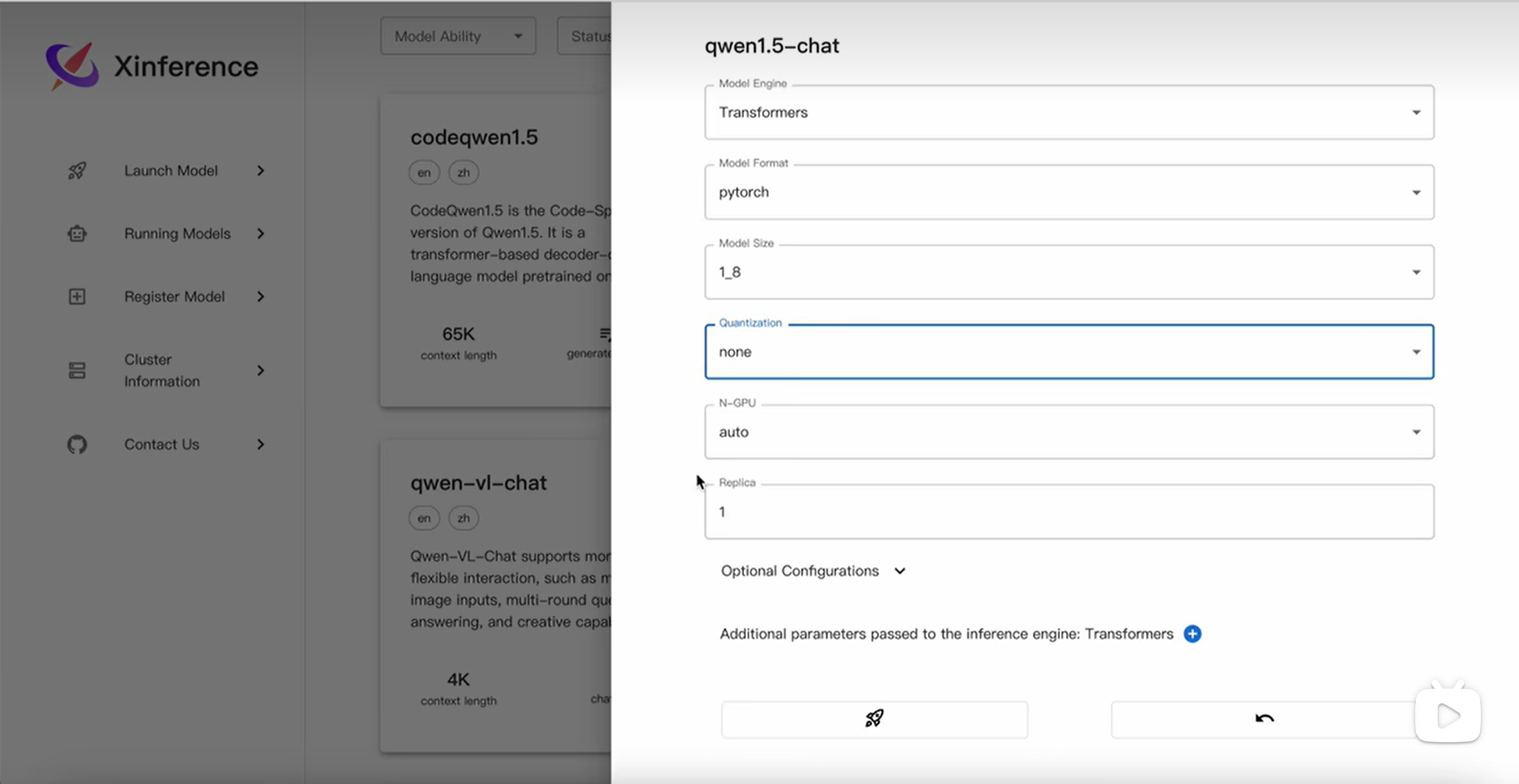Screen dimensions: 1519x784
Task: Open the Model Size dropdown
Action: coord(1068,272)
